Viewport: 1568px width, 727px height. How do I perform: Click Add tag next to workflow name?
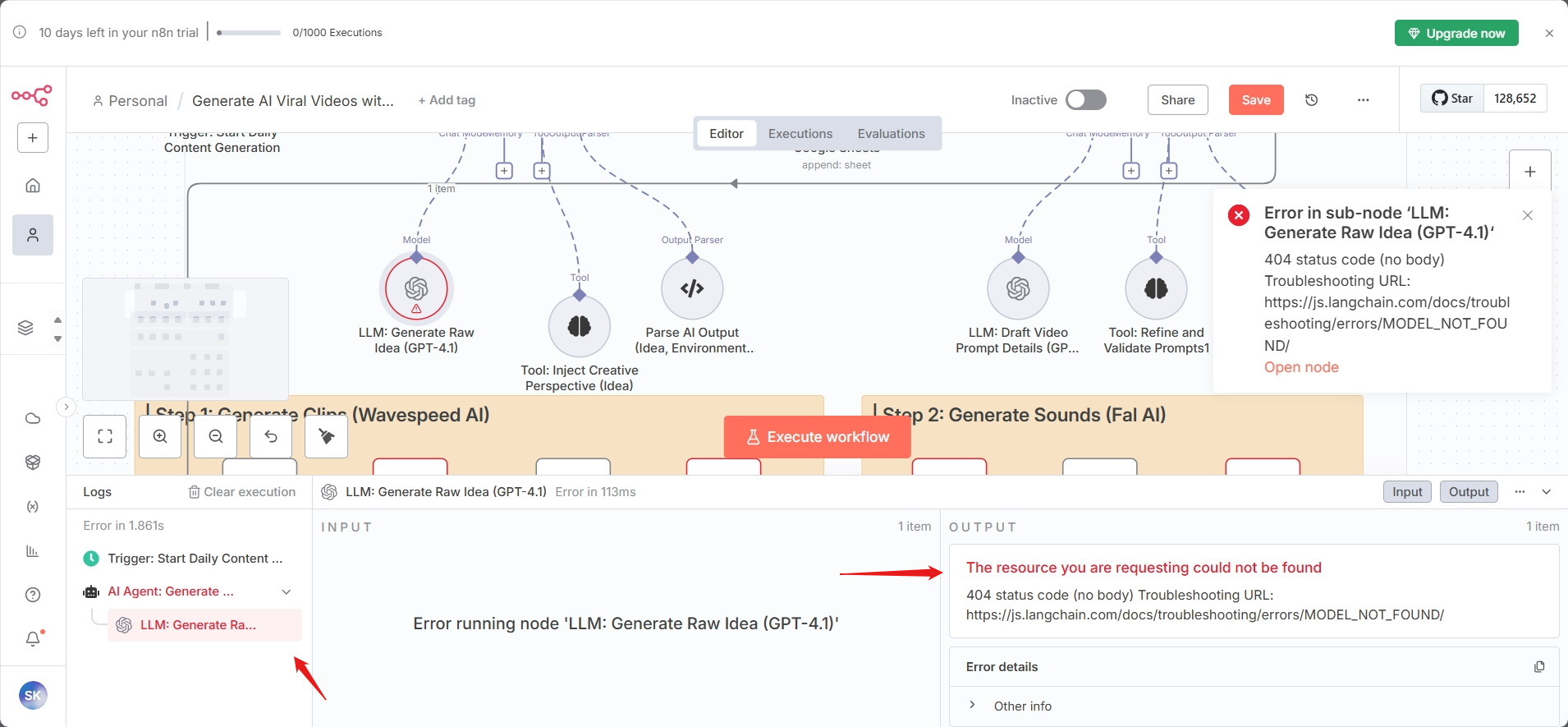tap(447, 100)
